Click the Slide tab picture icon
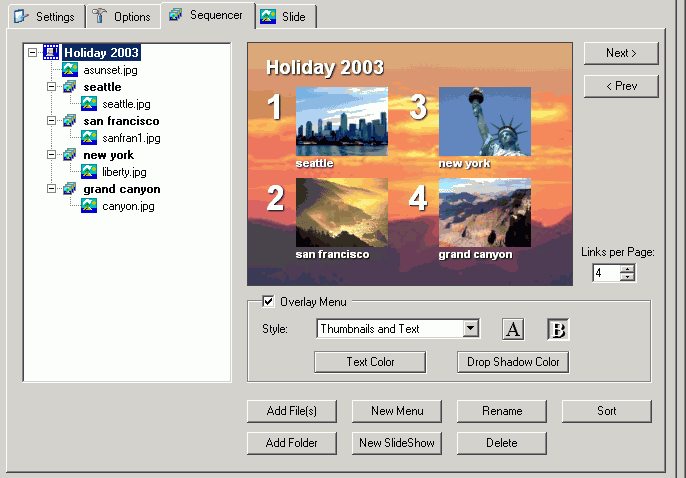The image size is (686, 478). pos(268,17)
